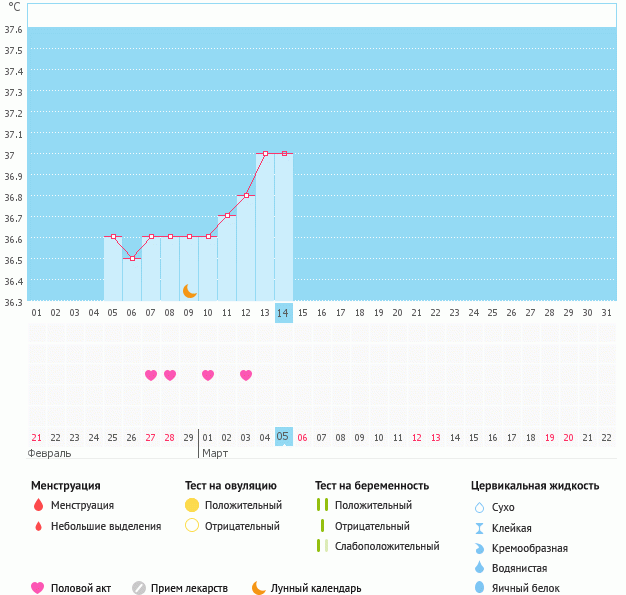Select the highlighted cycle day 14 label
The height and width of the screenshot is (595, 626).
(x=284, y=312)
